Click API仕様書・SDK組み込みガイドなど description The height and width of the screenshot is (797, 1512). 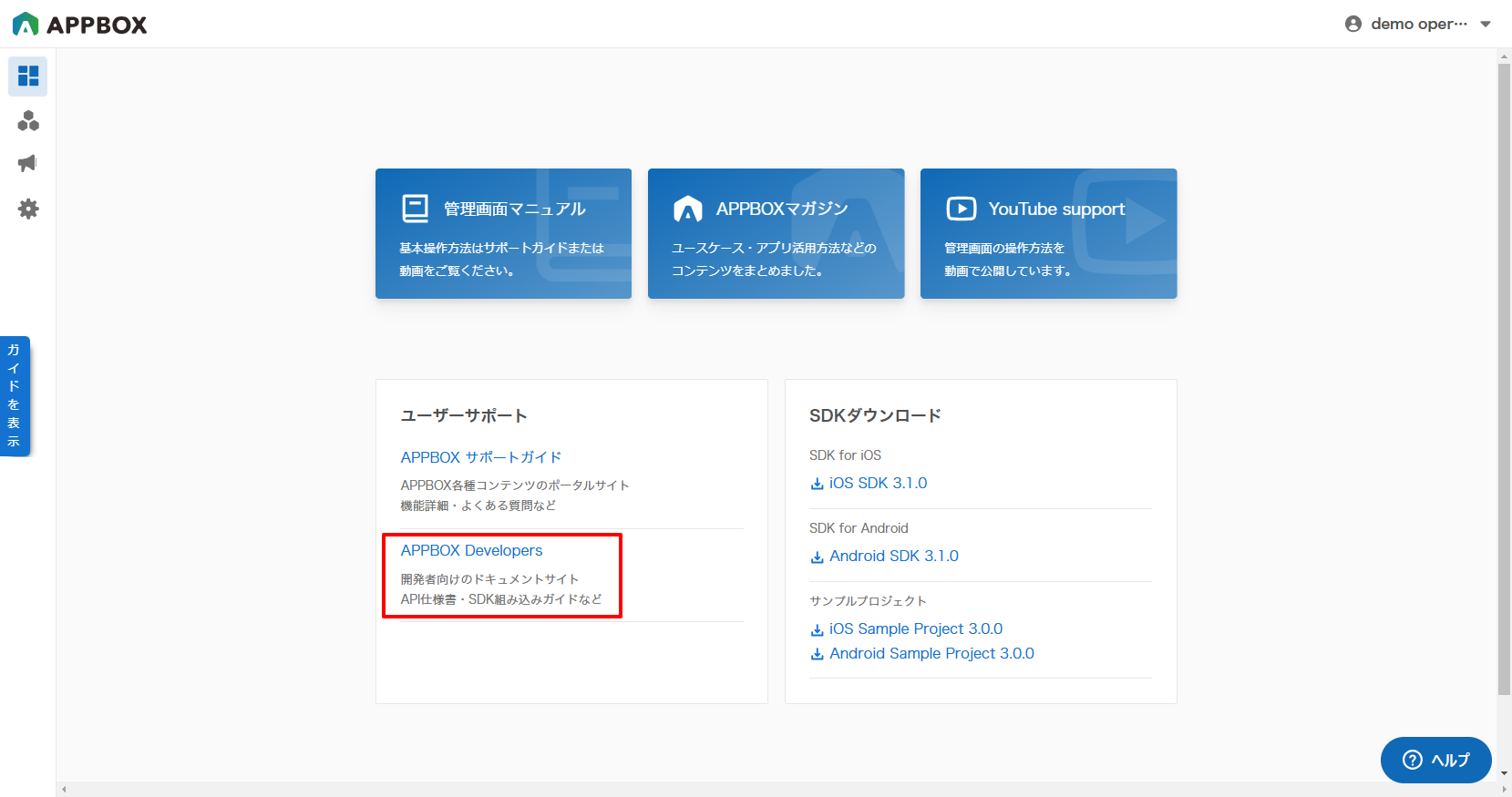click(501, 599)
